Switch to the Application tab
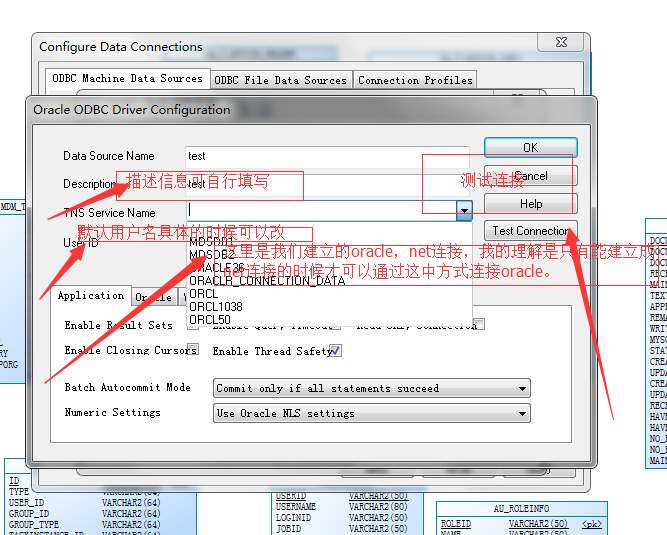Image resolution: width=667 pixels, height=535 pixels. 91,296
